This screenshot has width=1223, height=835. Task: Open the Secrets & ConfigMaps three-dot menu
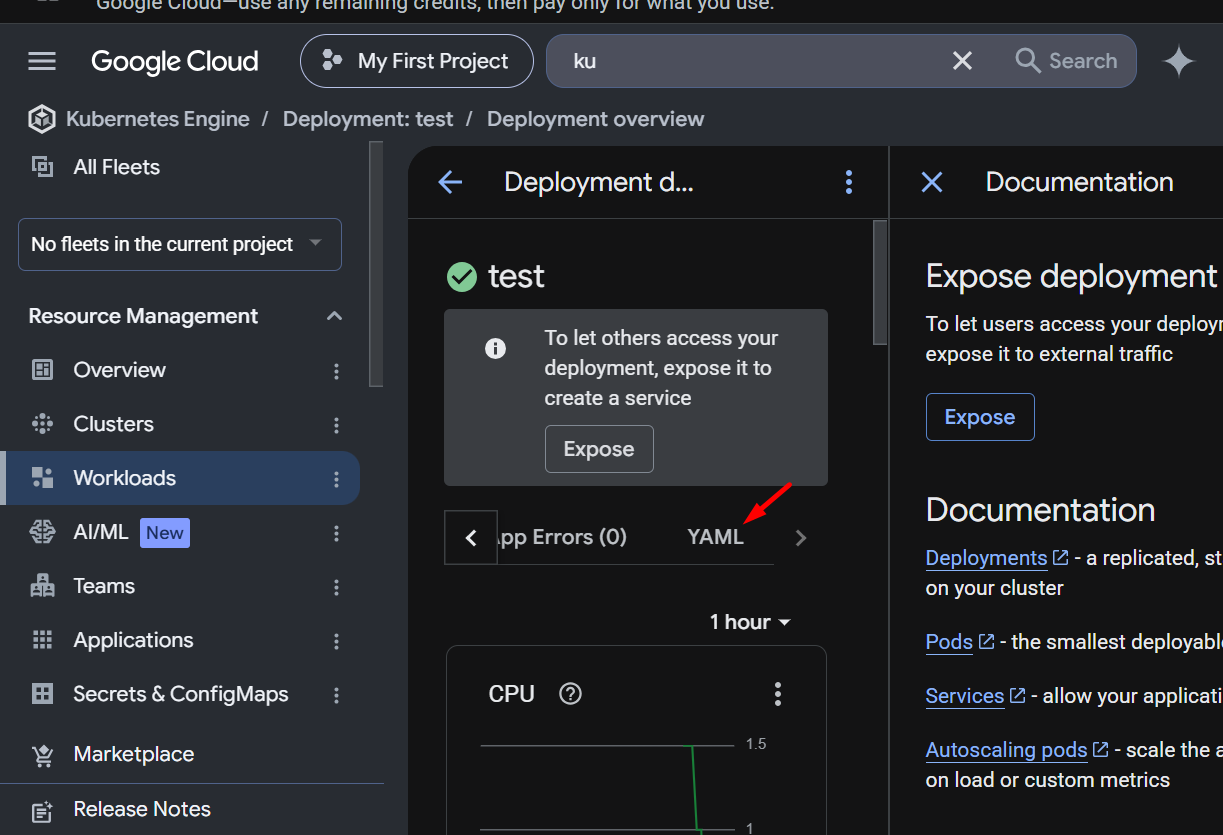click(336, 695)
